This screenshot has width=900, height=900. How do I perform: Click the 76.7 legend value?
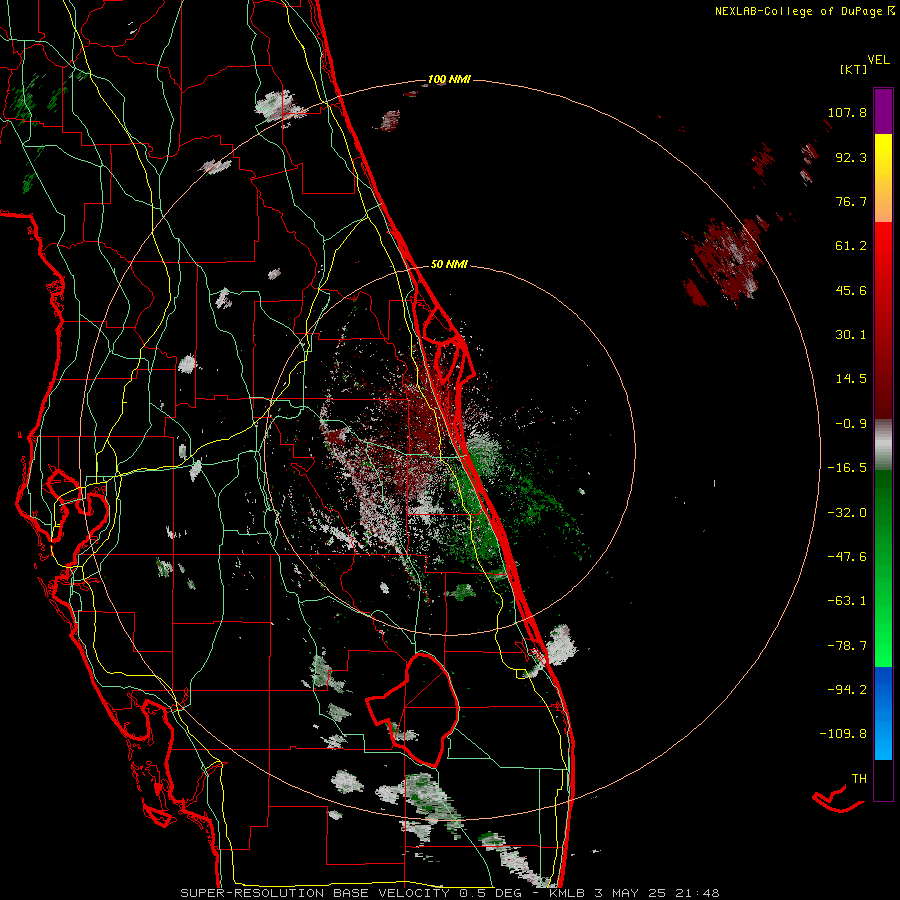pos(851,201)
